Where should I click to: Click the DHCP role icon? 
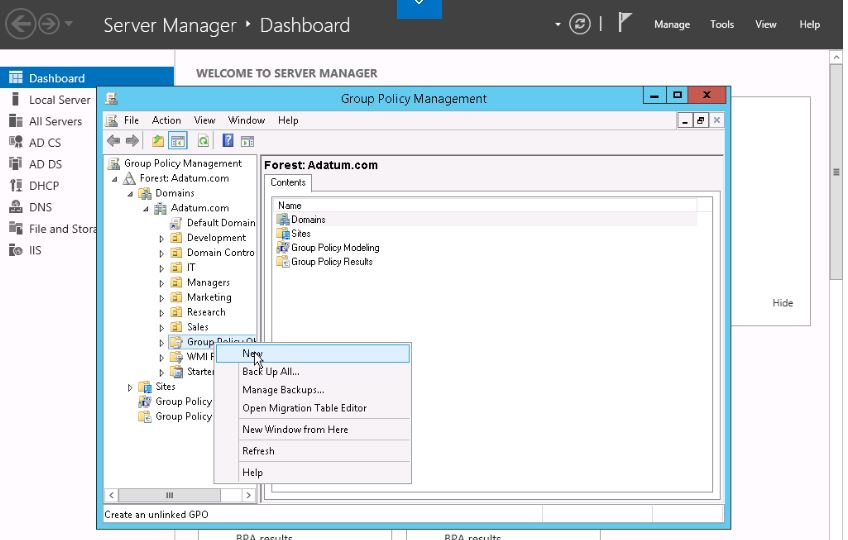pyautogui.click(x=16, y=186)
